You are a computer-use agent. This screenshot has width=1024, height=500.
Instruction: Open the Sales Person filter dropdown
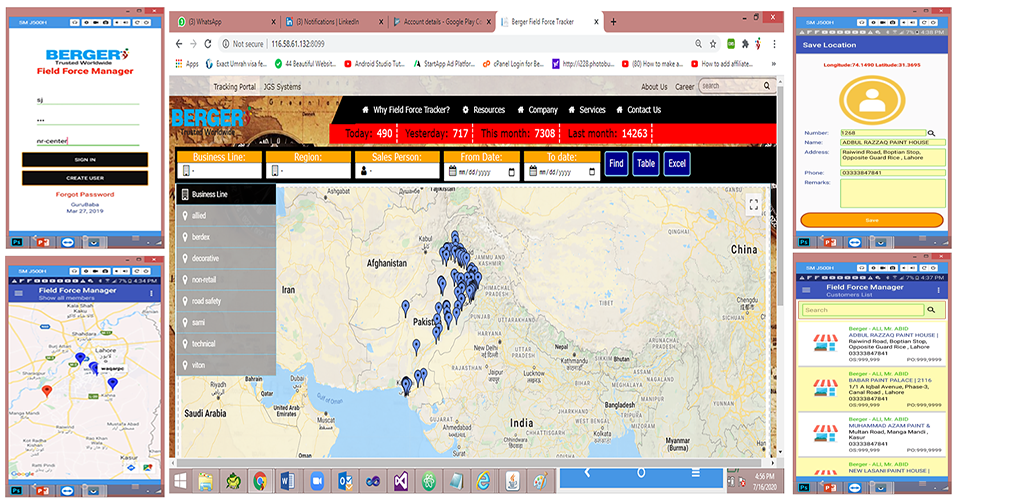[x=397, y=171]
